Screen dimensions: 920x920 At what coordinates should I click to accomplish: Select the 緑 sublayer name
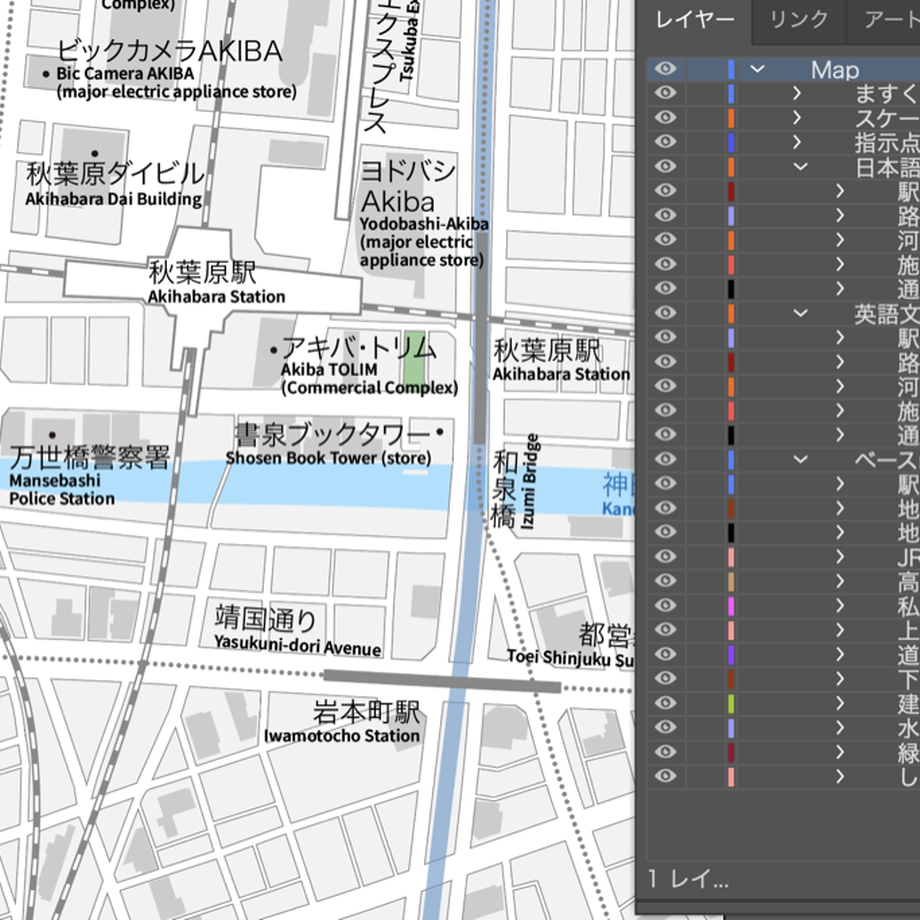(x=908, y=753)
